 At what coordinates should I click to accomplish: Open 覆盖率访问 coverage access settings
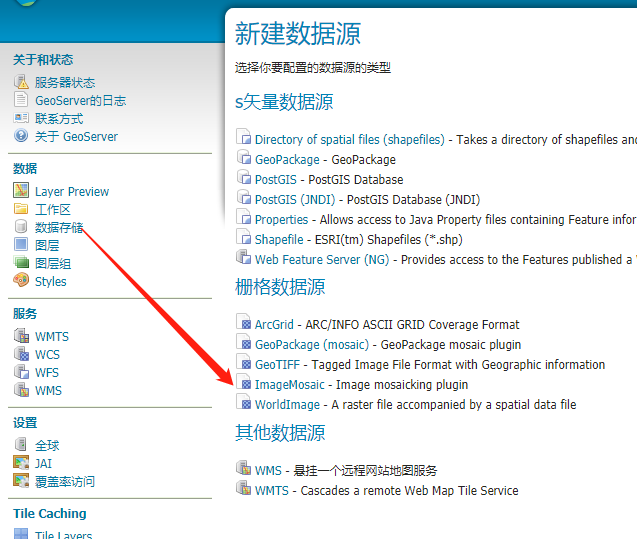coord(65,481)
